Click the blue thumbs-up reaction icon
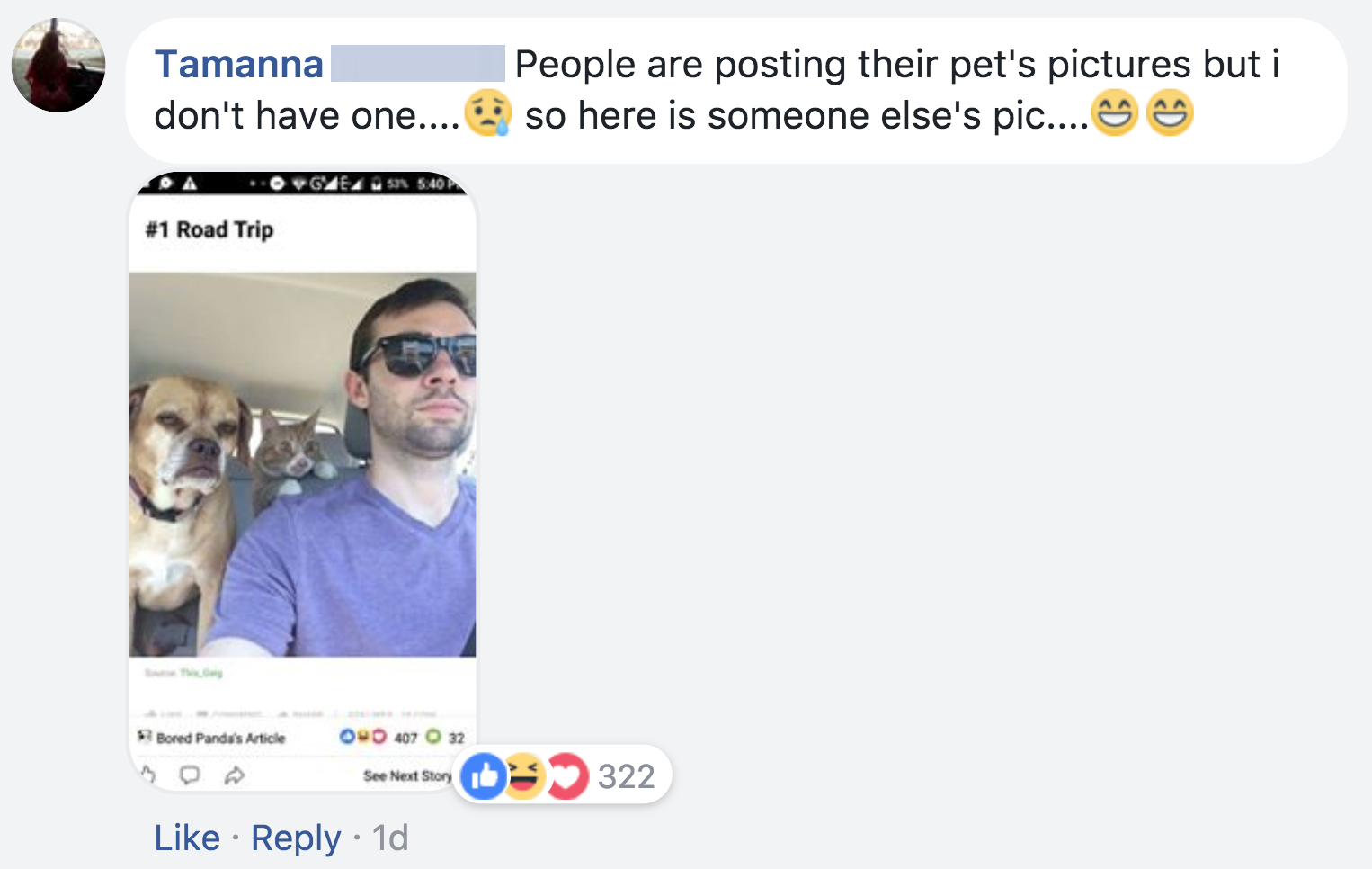The image size is (1372, 869). click(484, 775)
